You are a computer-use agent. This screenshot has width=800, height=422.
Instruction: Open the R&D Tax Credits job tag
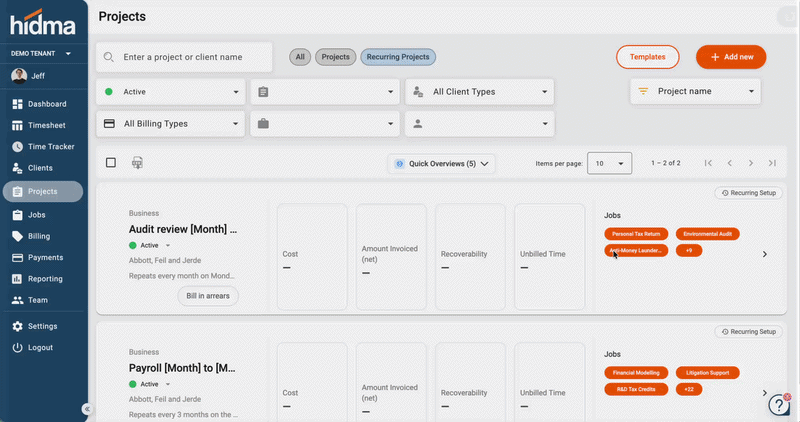coord(636,389)
